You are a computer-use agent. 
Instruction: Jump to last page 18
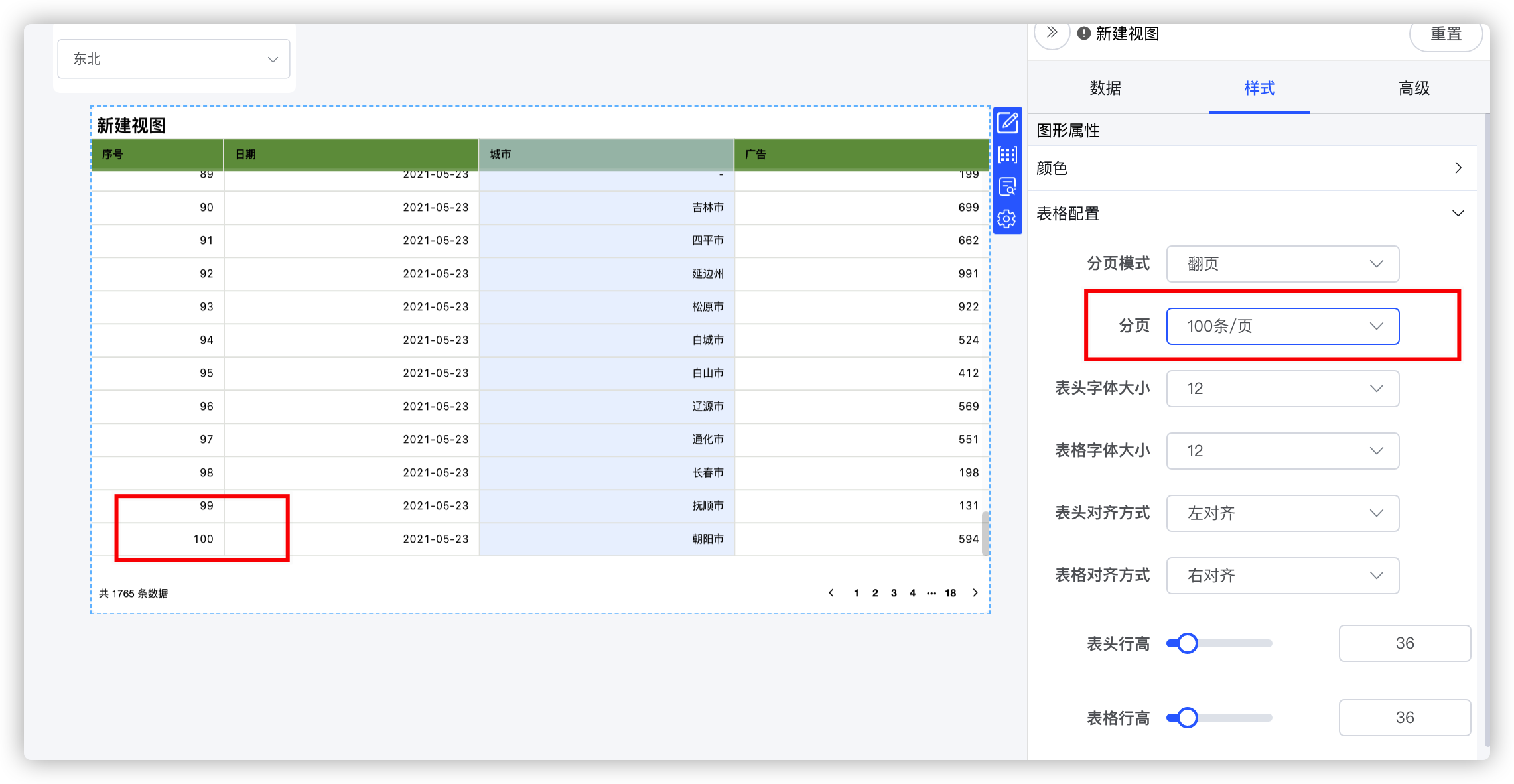[951, 593]
